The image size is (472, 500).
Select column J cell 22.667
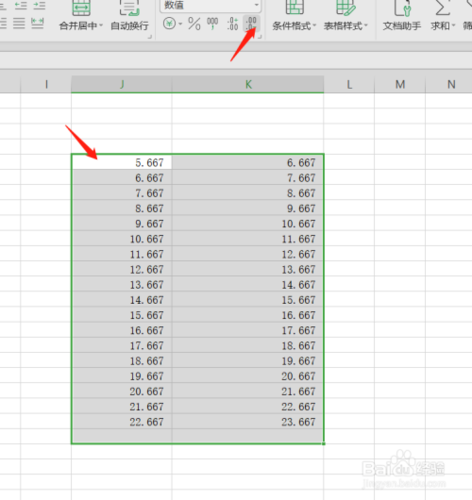coord(122,422)
